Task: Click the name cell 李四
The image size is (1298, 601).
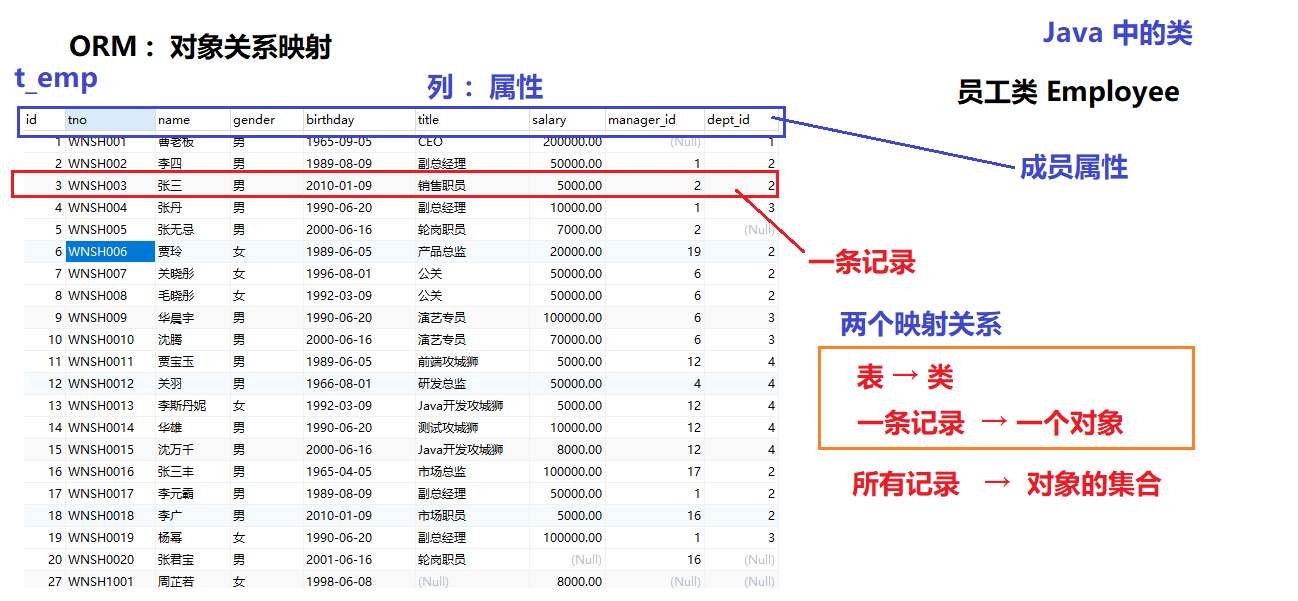Action: click(192, 163)
